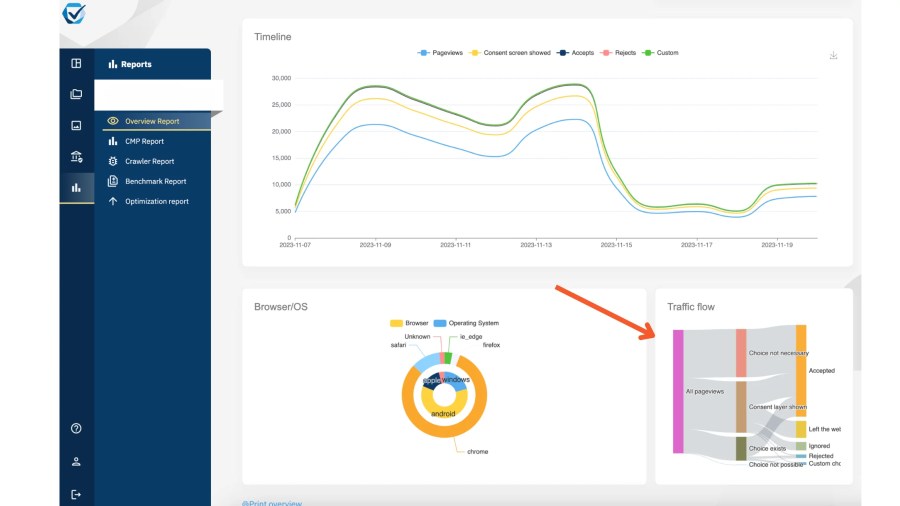Click the Traffic flow heading
Image resolution: width=900 pixels, height=506 pixels.
[691, 307]
